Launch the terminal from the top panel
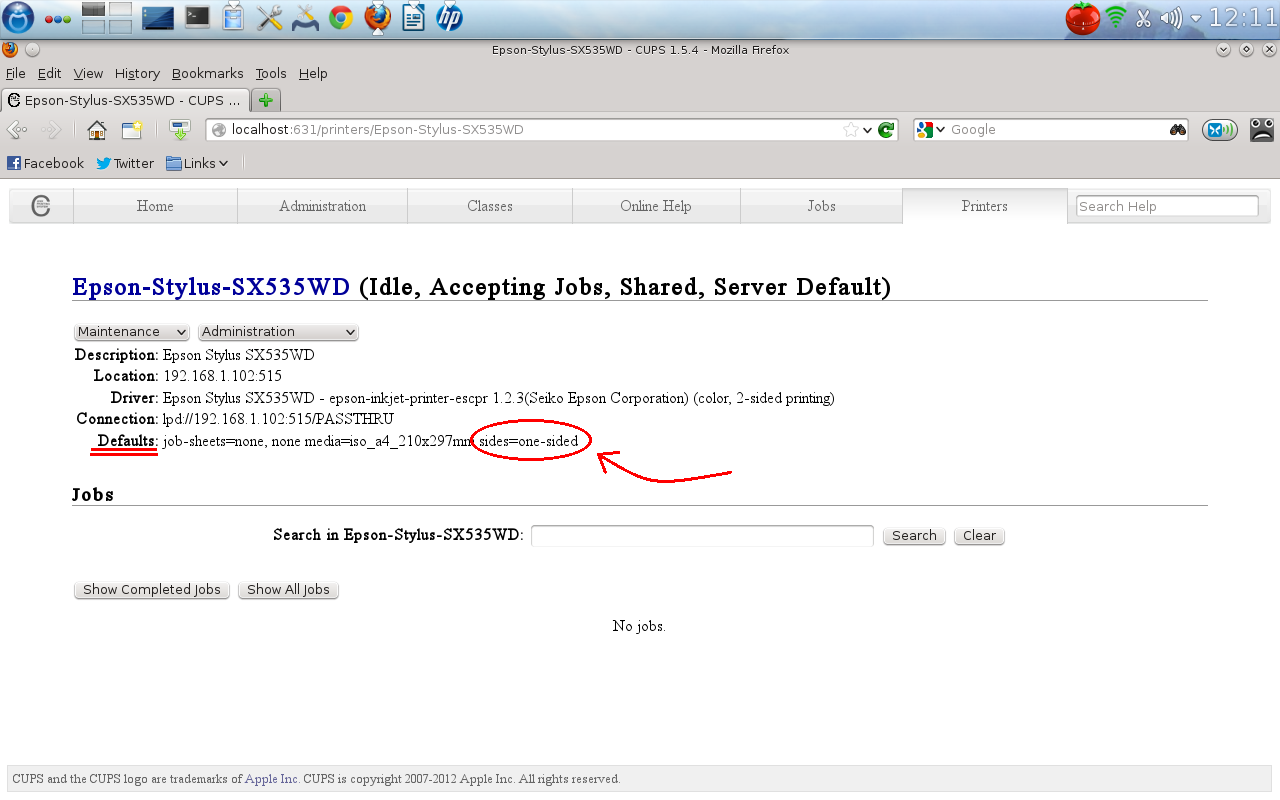The image size is (1280, 800). 197,17
